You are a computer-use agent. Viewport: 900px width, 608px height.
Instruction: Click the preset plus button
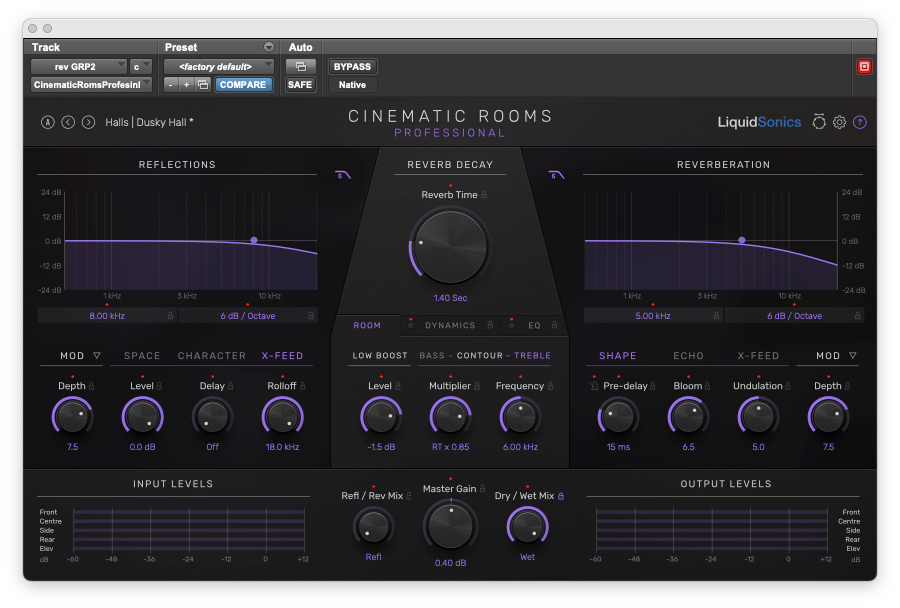(187, 85)
